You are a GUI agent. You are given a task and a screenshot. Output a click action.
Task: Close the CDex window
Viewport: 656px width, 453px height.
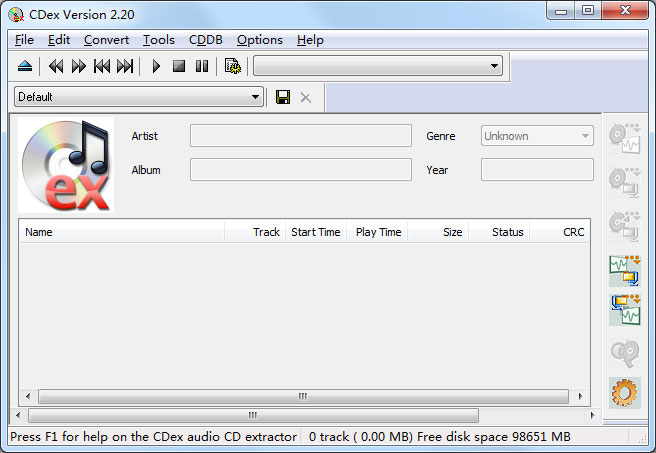point(625,11)
